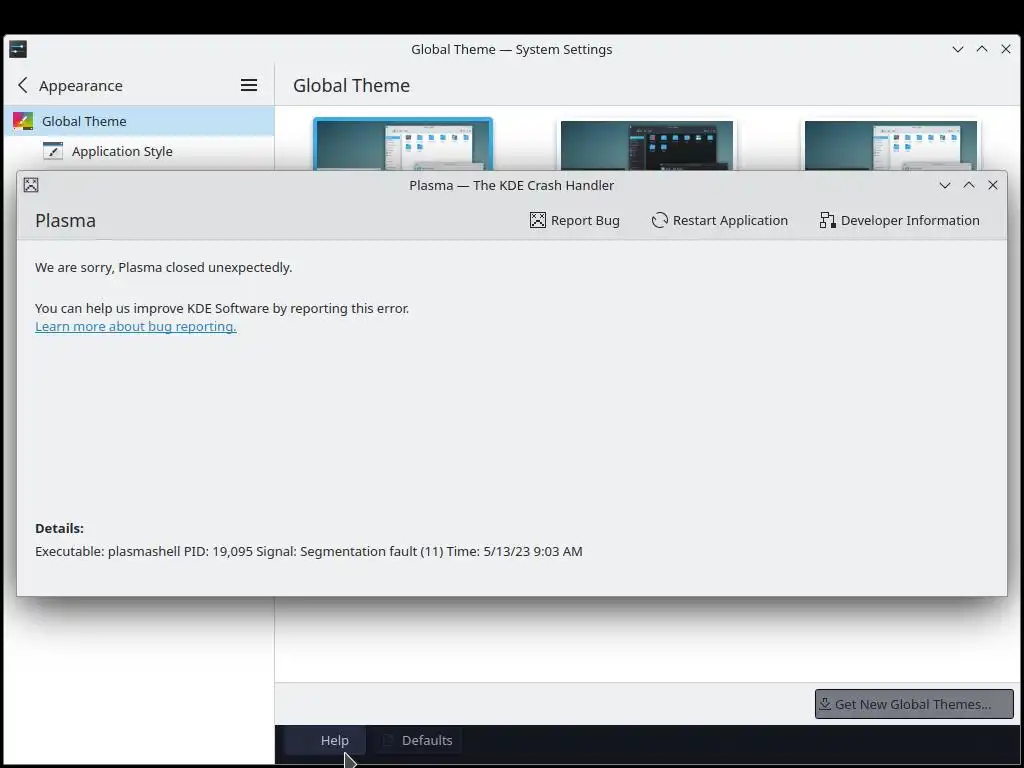The image size is (1024, 768).
Task: Select Global Theme in the sidebar
Action: [139, 121]
